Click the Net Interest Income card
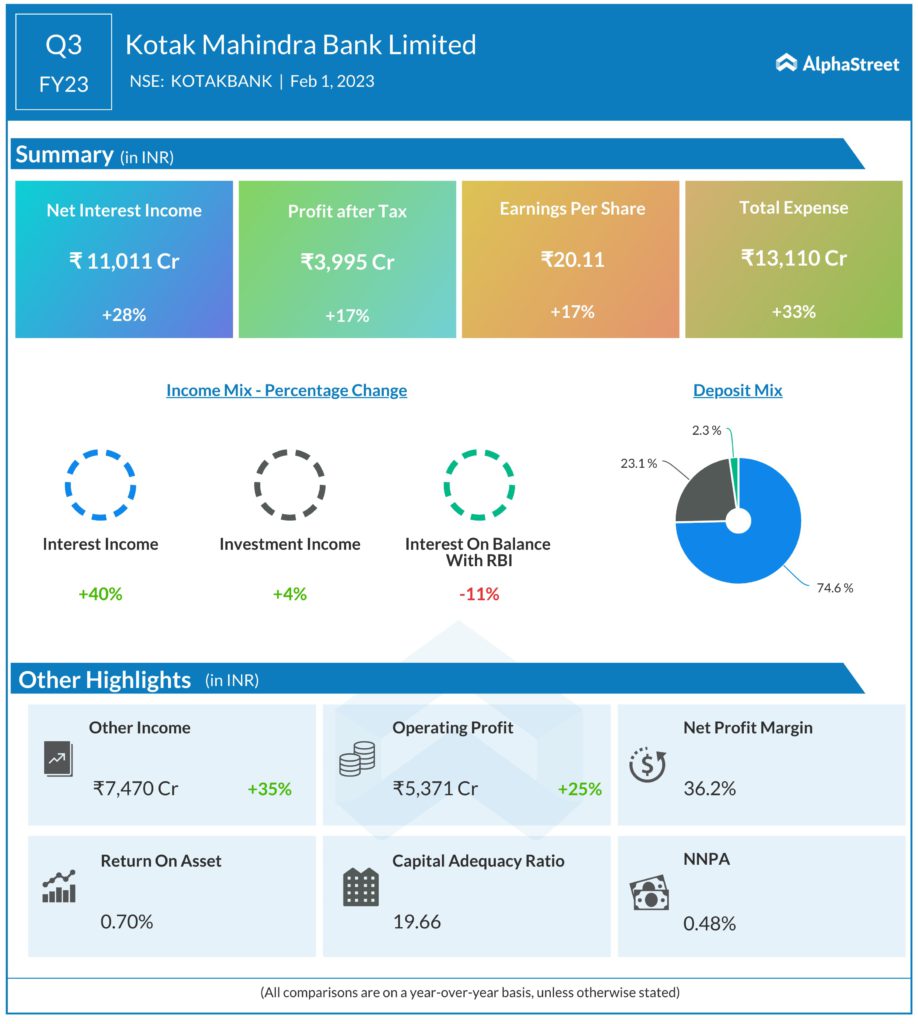The image size is (918, 1024). point(124,260)
